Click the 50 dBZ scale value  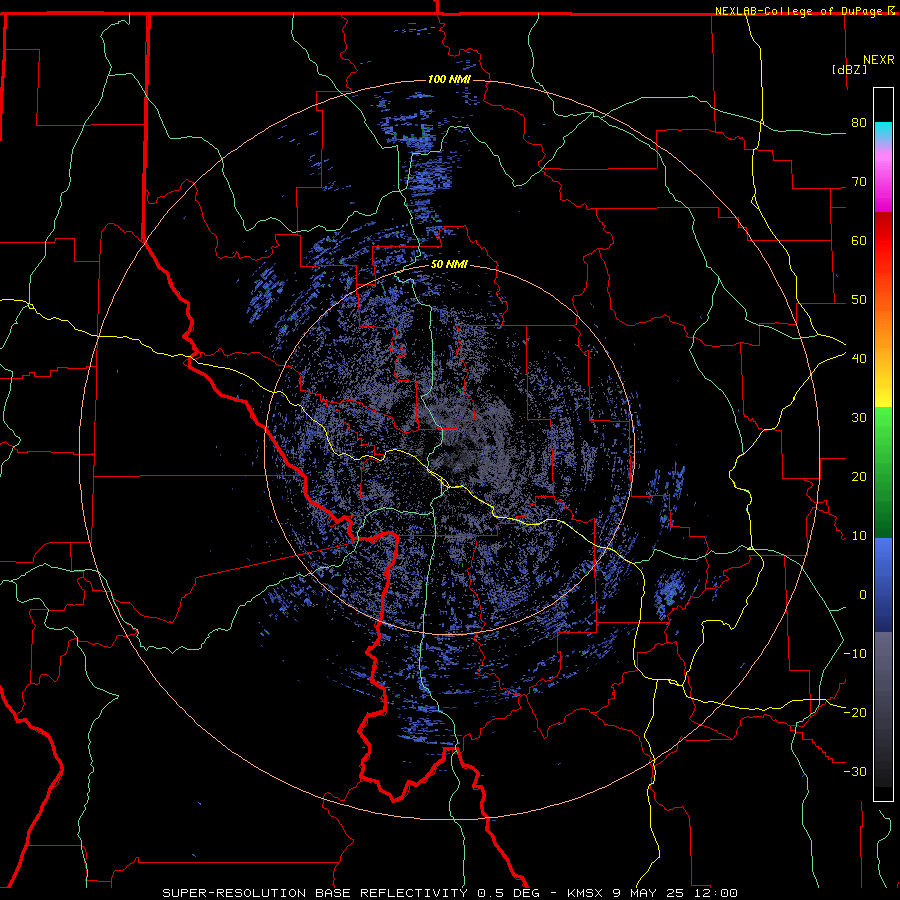click(x=859, y=300)
